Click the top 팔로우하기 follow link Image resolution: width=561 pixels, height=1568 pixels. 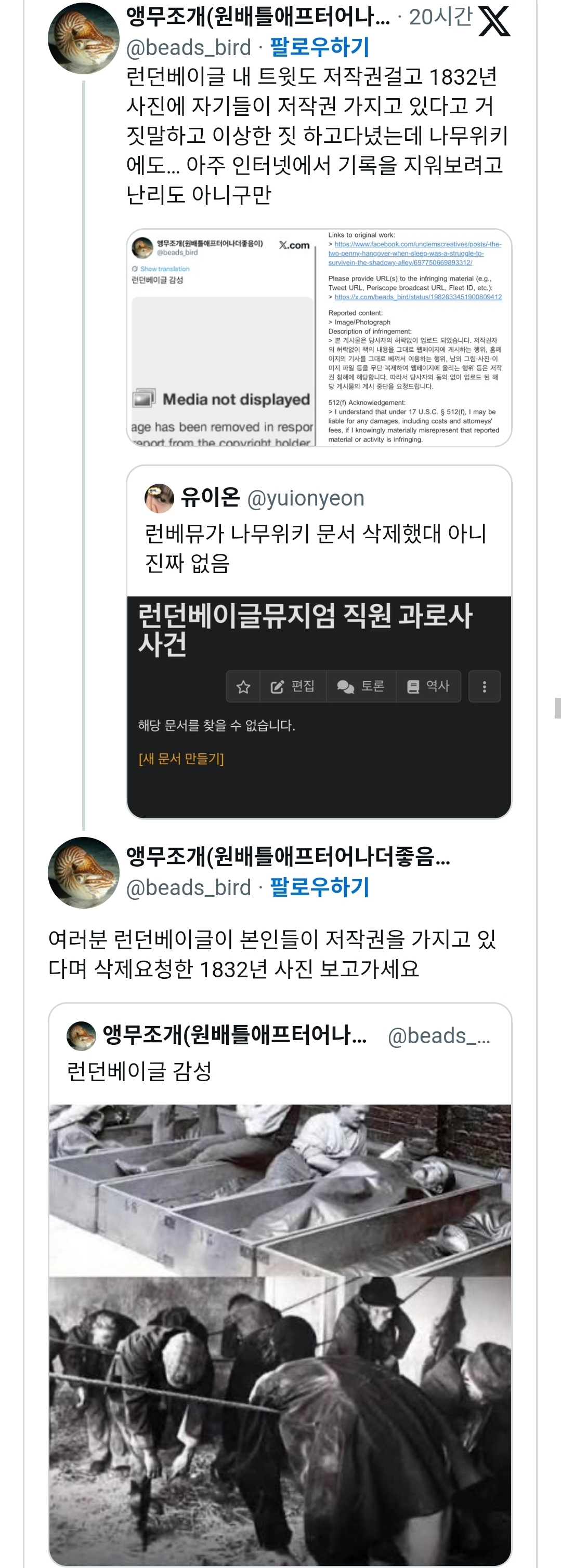(x=319, y=47)
